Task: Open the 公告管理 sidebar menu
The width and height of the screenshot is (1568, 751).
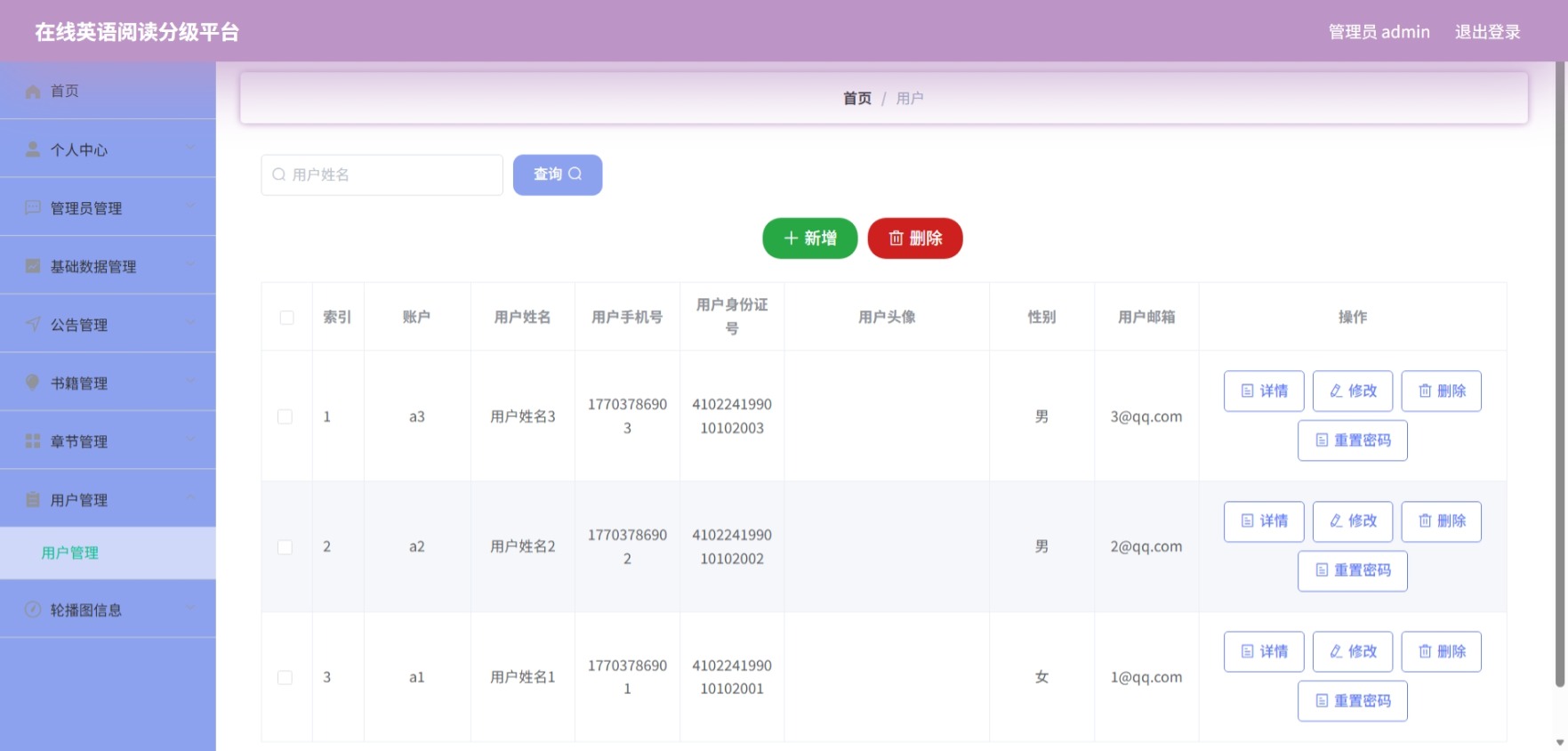Action: (108, 325)
